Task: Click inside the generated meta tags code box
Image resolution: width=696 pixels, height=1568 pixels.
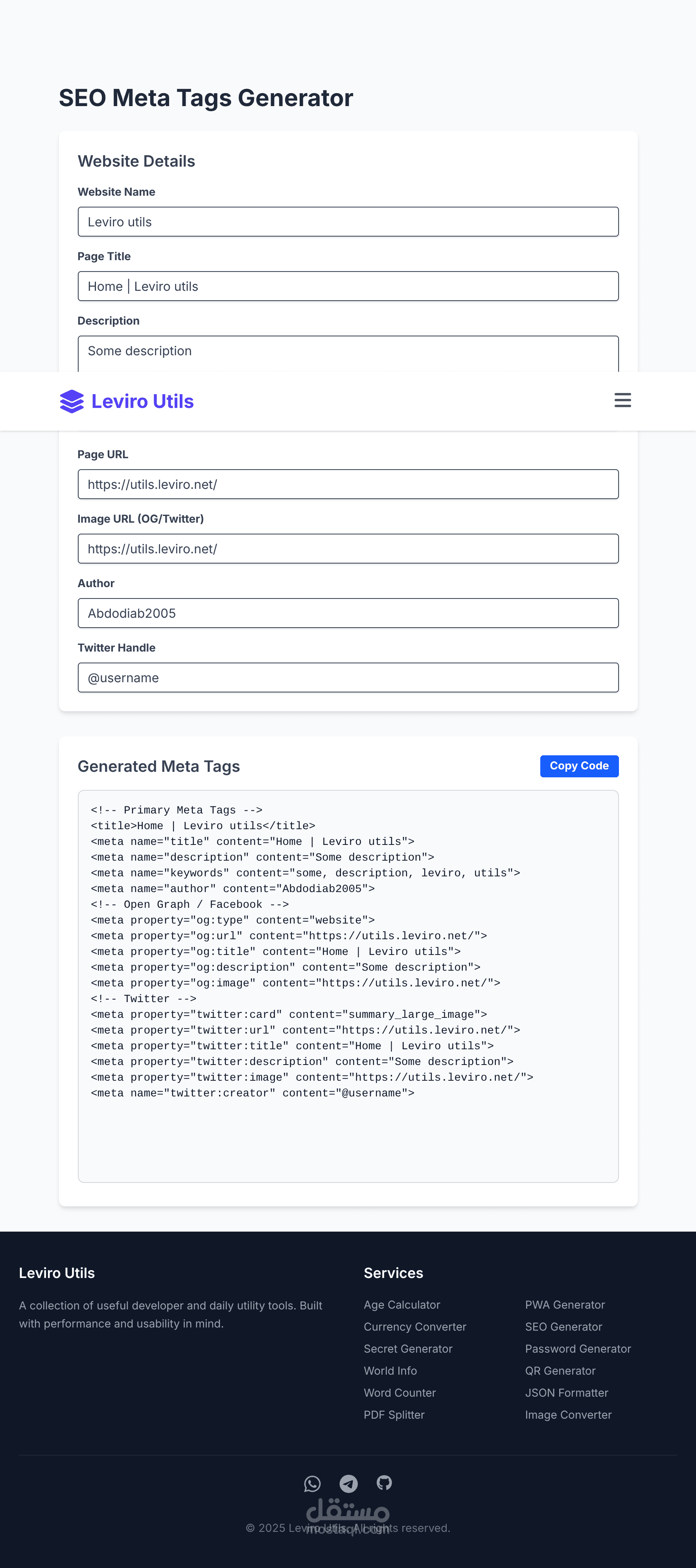Action: tap(348, 986)
